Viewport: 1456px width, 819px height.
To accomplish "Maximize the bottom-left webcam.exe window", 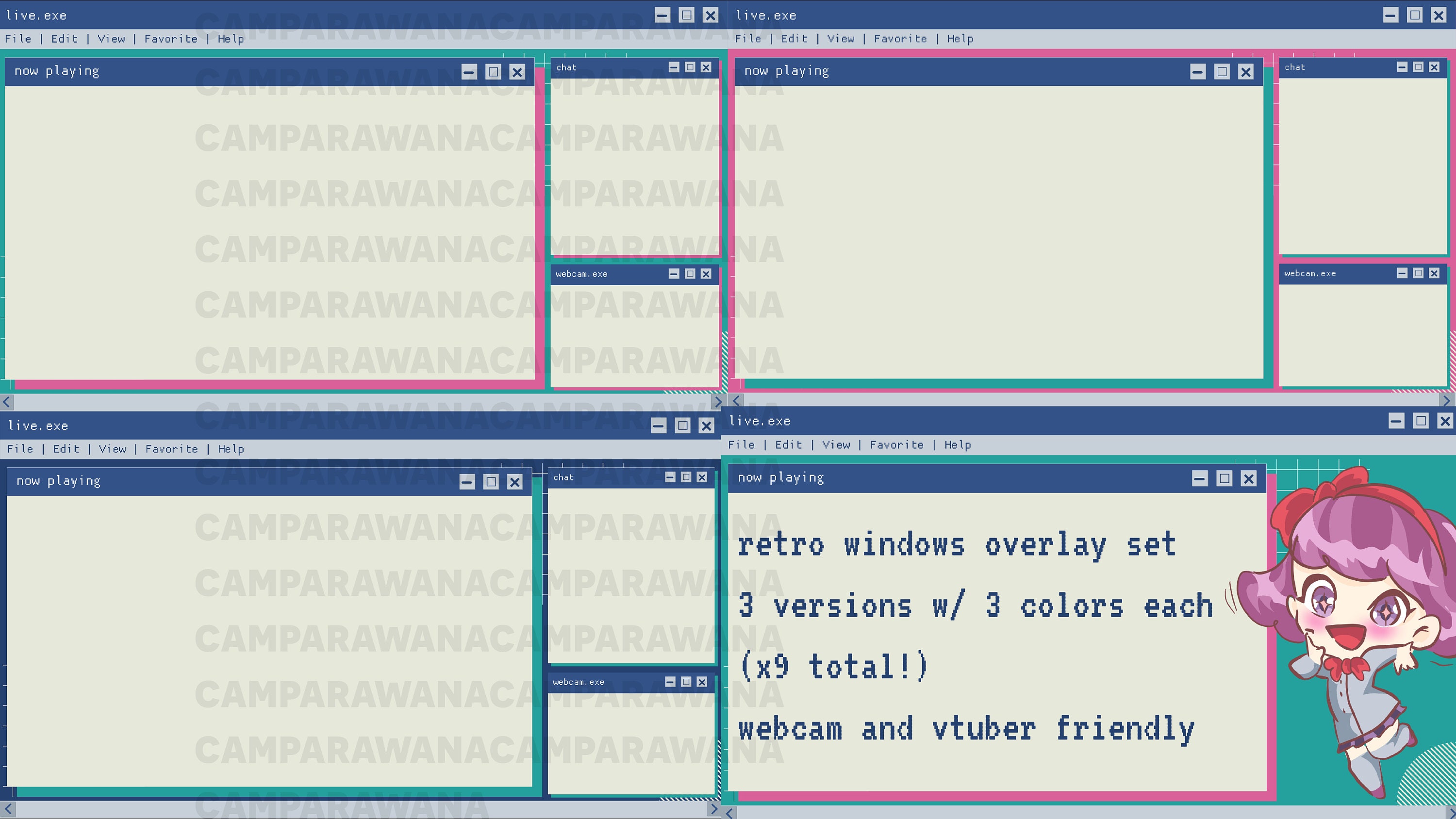I will pyautogui.click(x=686, y=682).
